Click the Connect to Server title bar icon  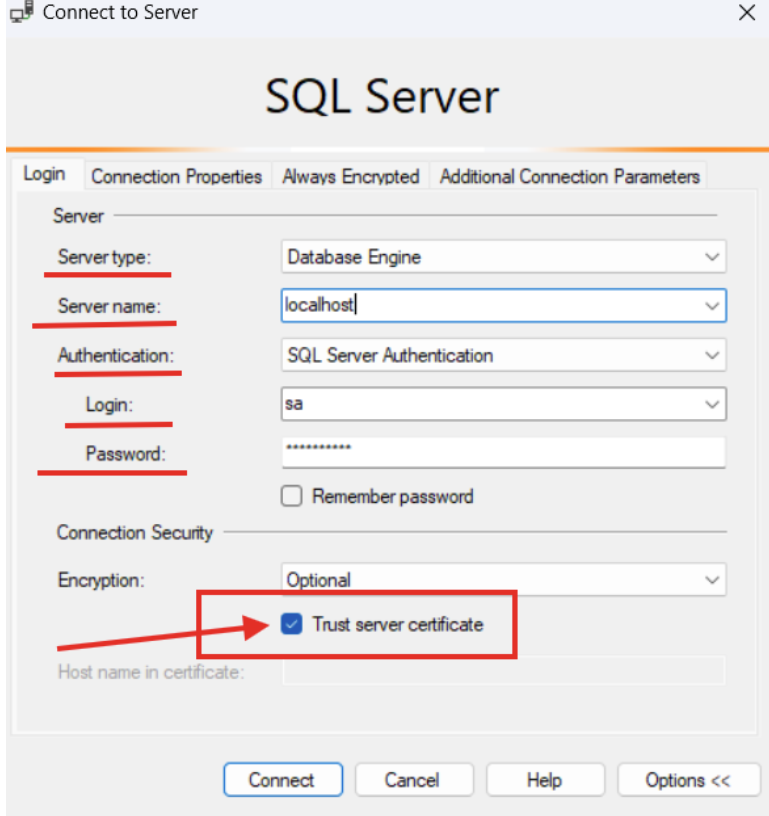point(22,13)
